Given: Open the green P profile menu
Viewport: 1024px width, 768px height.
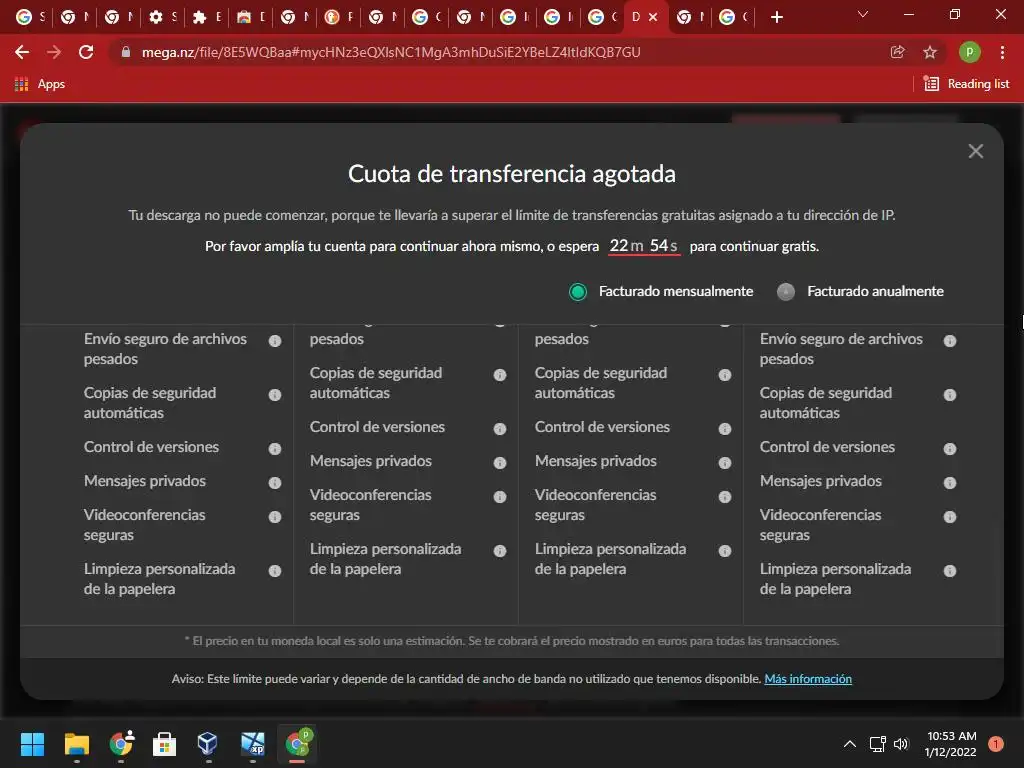Looking at the screenshot, I should coord(970,52).
